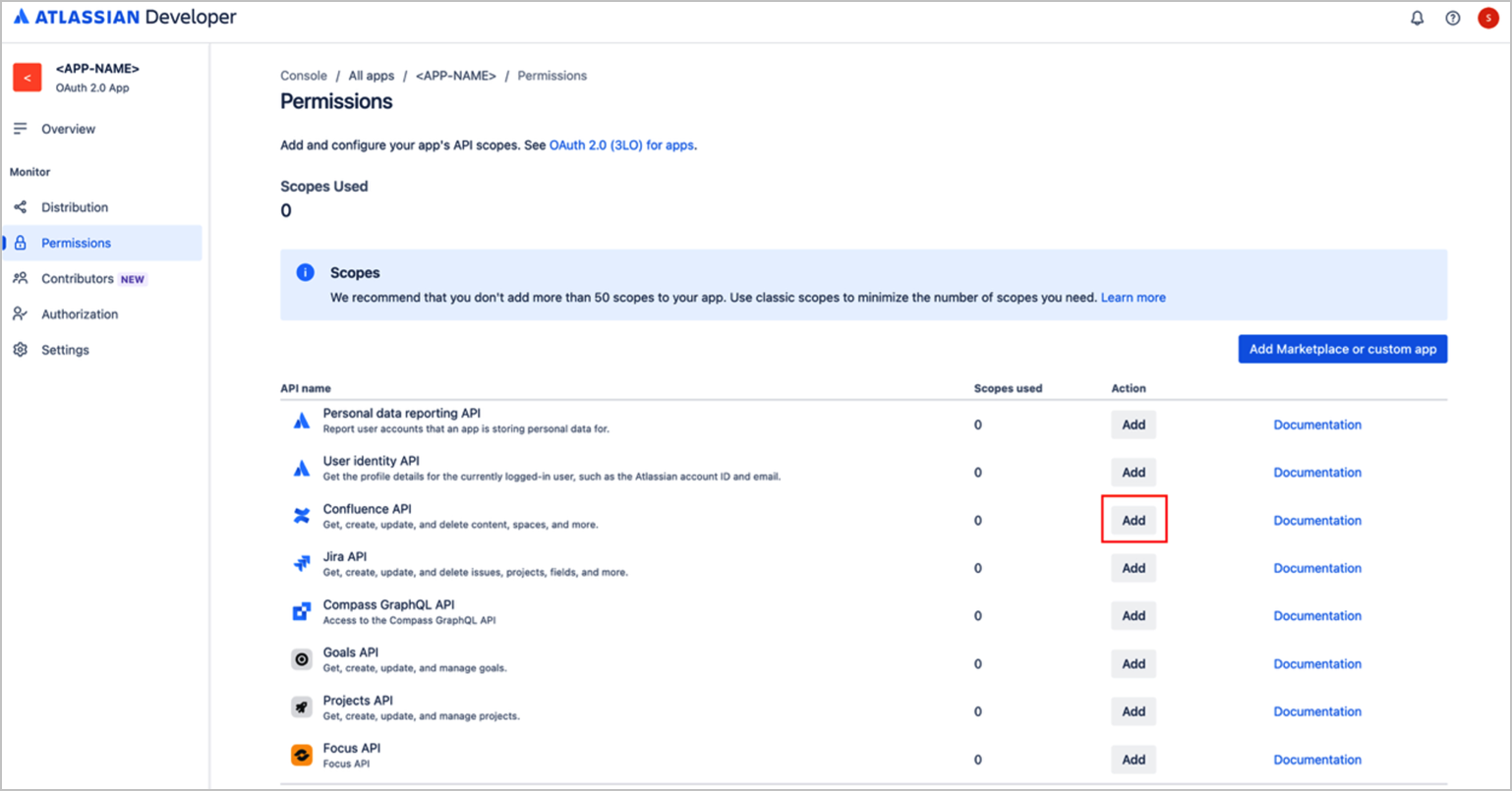Click the API name column header

306,388
